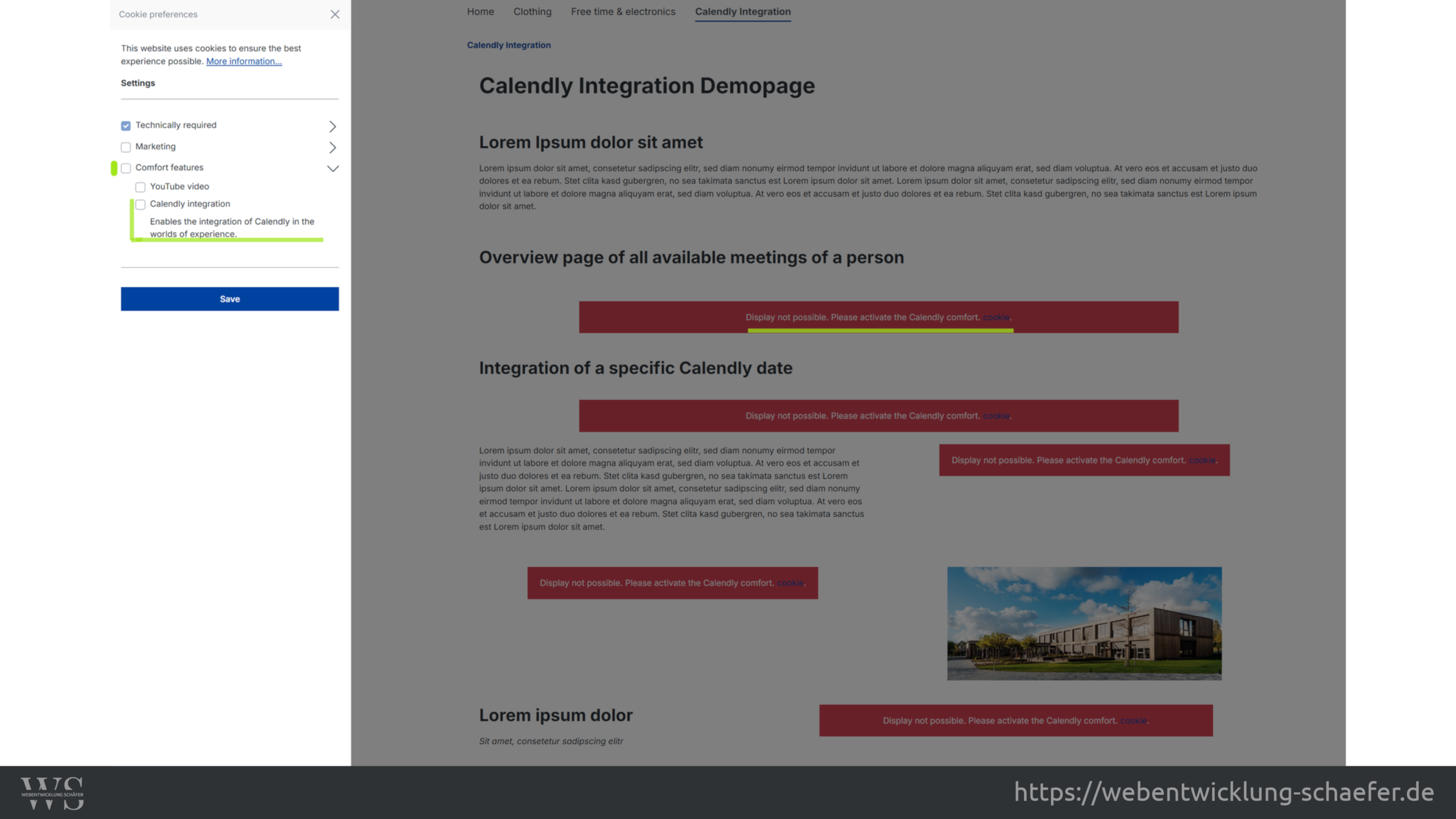
Task: Click cookie link in notice right of lorem paragraph
Action: pyautogui.click(x=1202, y=460)
